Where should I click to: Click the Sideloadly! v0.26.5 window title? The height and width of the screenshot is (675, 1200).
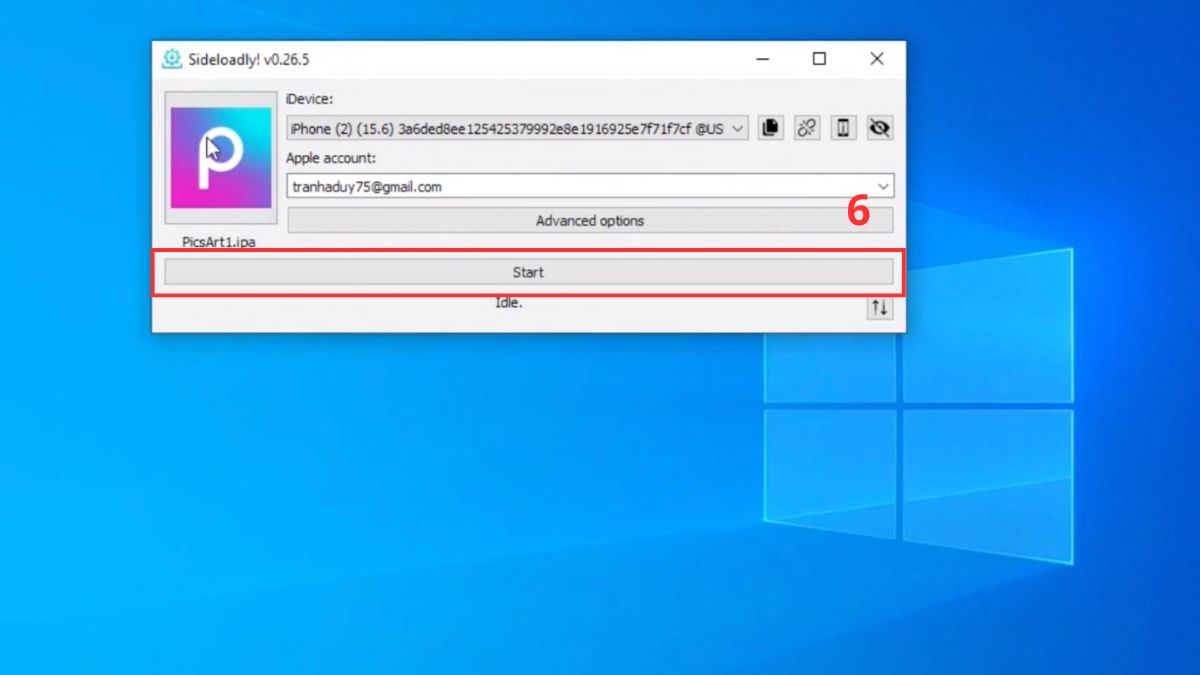(x=249, y=59)
